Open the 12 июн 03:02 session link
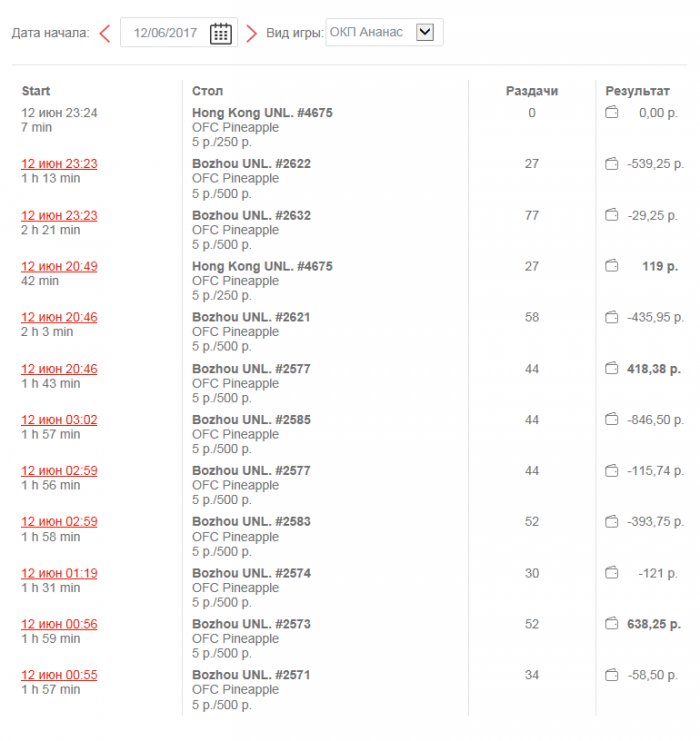 tap(59, 420)
